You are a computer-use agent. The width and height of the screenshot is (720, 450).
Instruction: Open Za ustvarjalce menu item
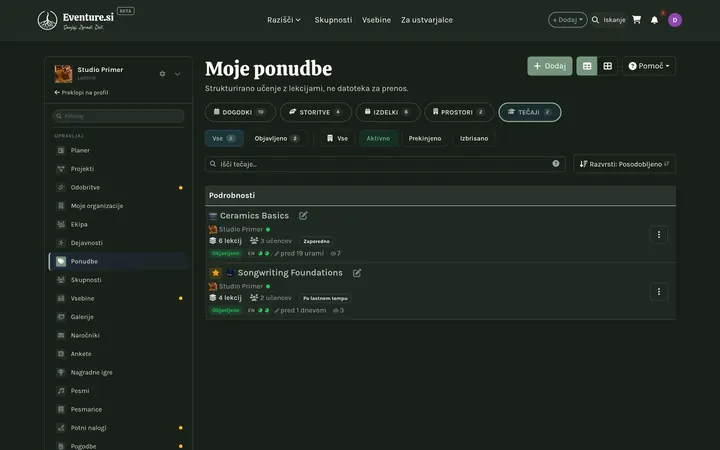[427, 20]
